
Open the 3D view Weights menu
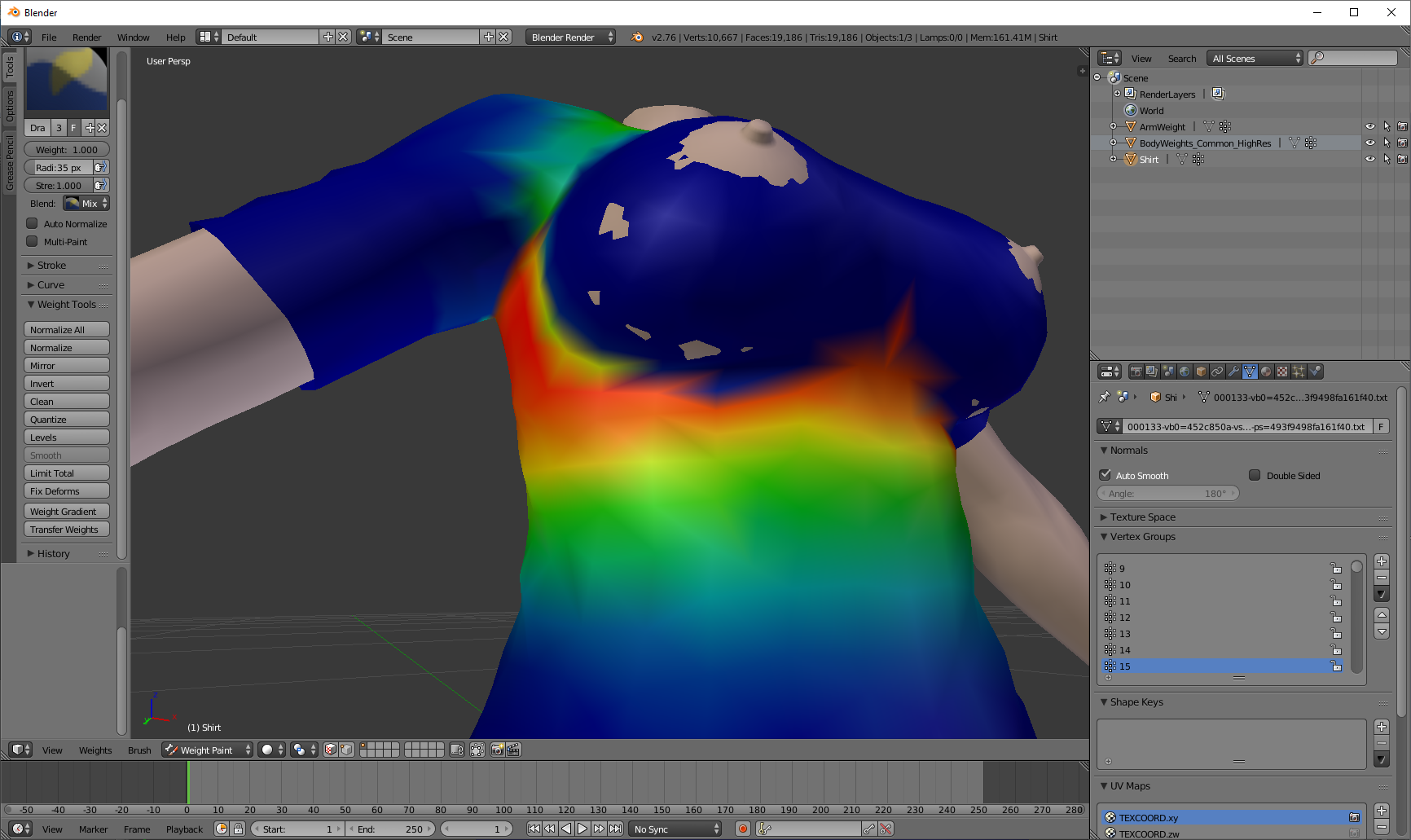95,750
